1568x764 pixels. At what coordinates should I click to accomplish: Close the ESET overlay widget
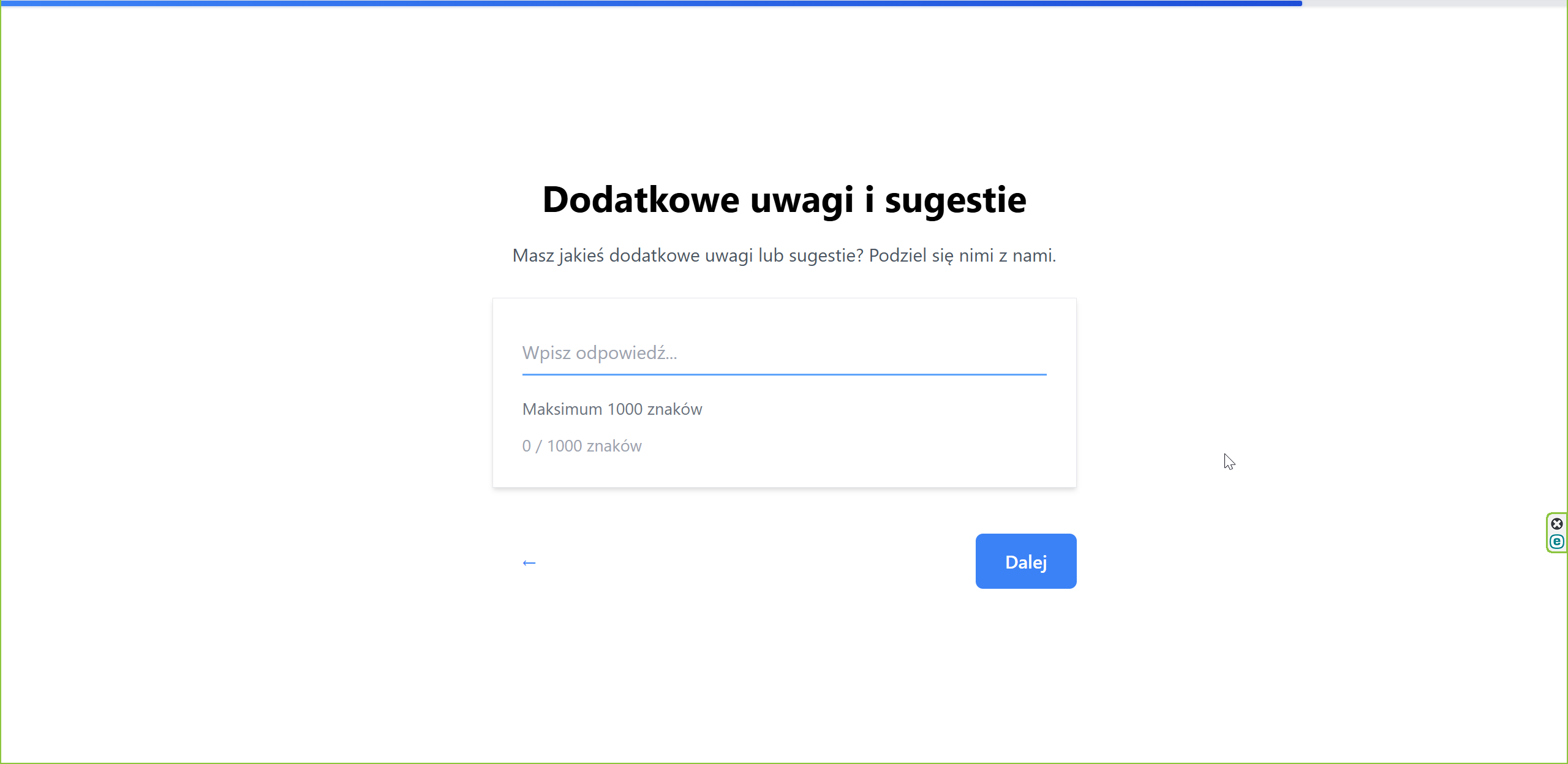[x=1556, y=523]
